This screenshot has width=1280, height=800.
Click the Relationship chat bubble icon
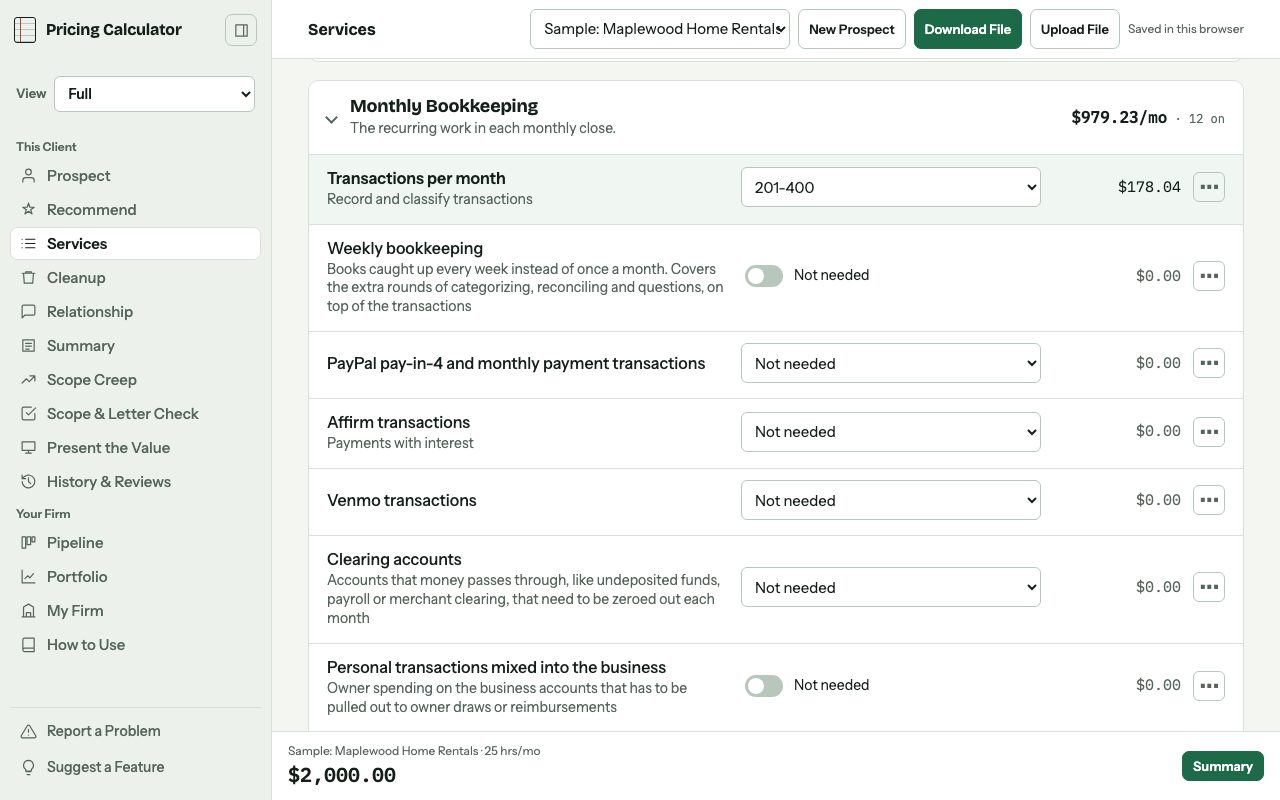29,312
